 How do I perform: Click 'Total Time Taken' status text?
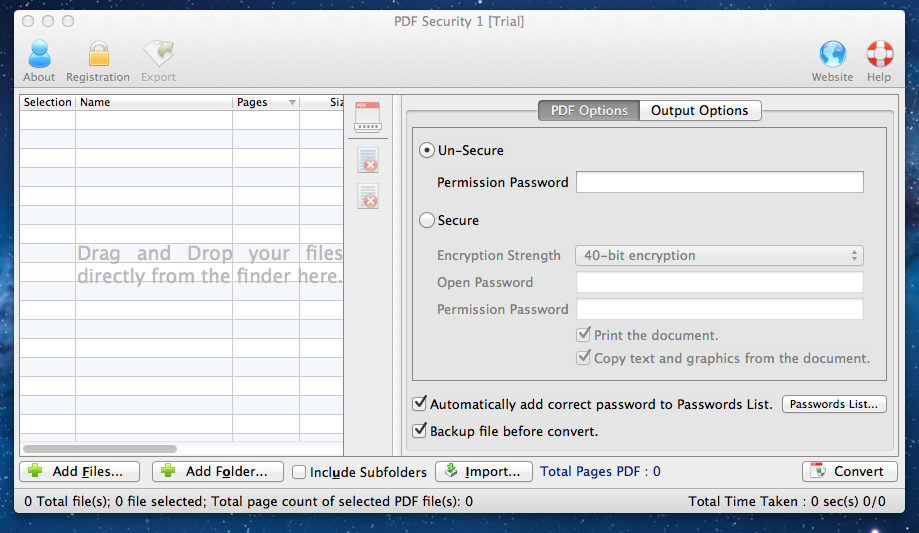(787, 501)
